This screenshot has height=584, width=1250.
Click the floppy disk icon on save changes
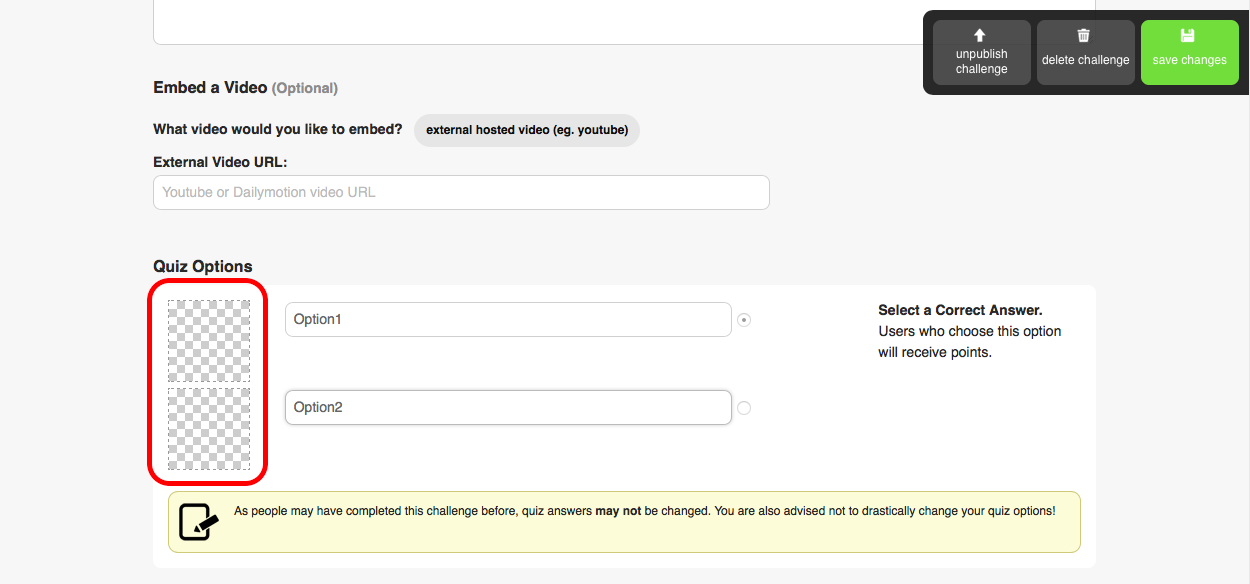click(x=1188, y=36)
